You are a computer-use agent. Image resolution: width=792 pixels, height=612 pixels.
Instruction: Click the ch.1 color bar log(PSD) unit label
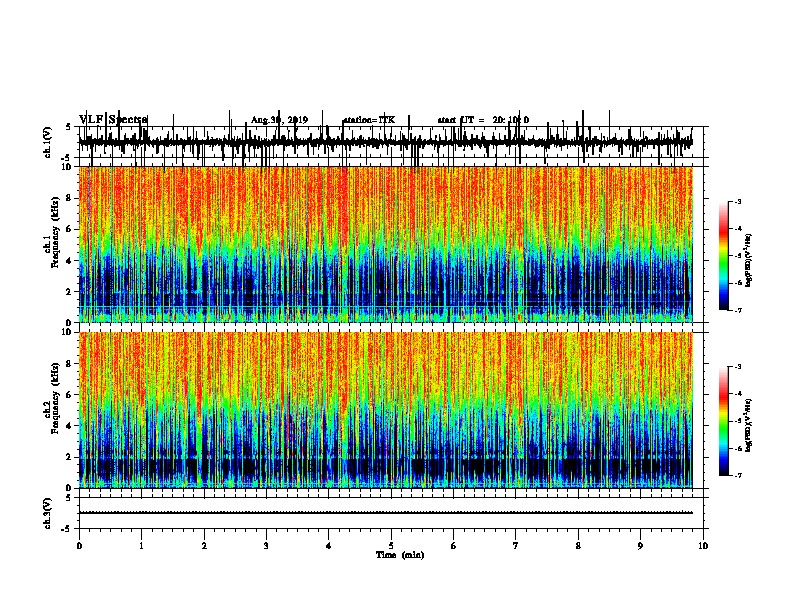tap(748, 260)
